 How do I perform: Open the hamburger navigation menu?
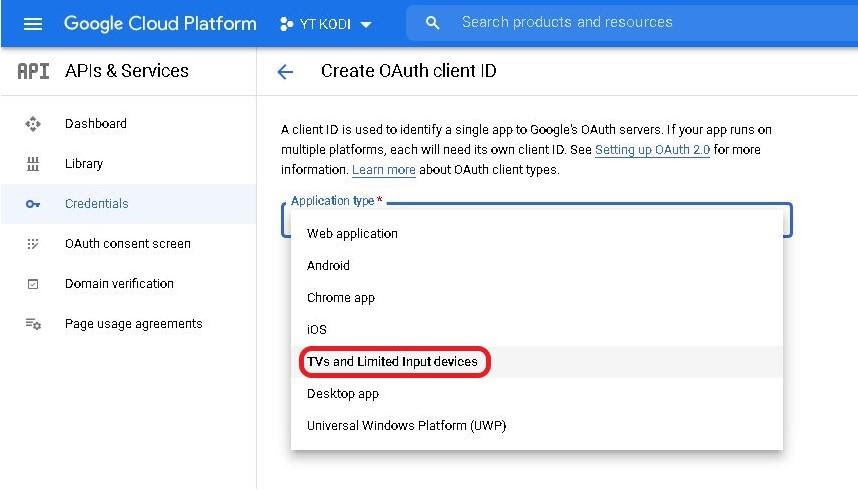[x=33, y=24]
